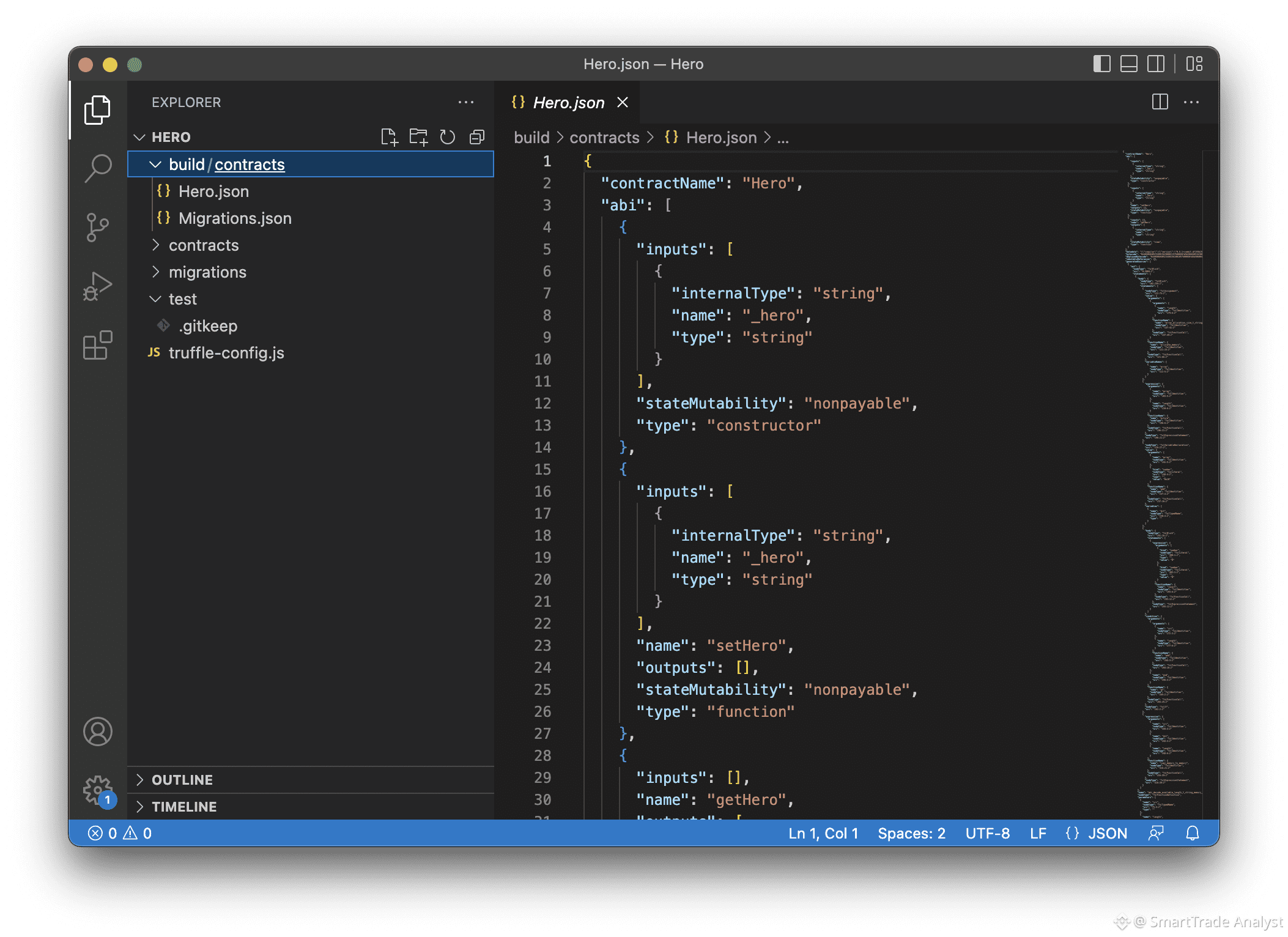
Task: Open the Manage gear menu
Action: 98,790
